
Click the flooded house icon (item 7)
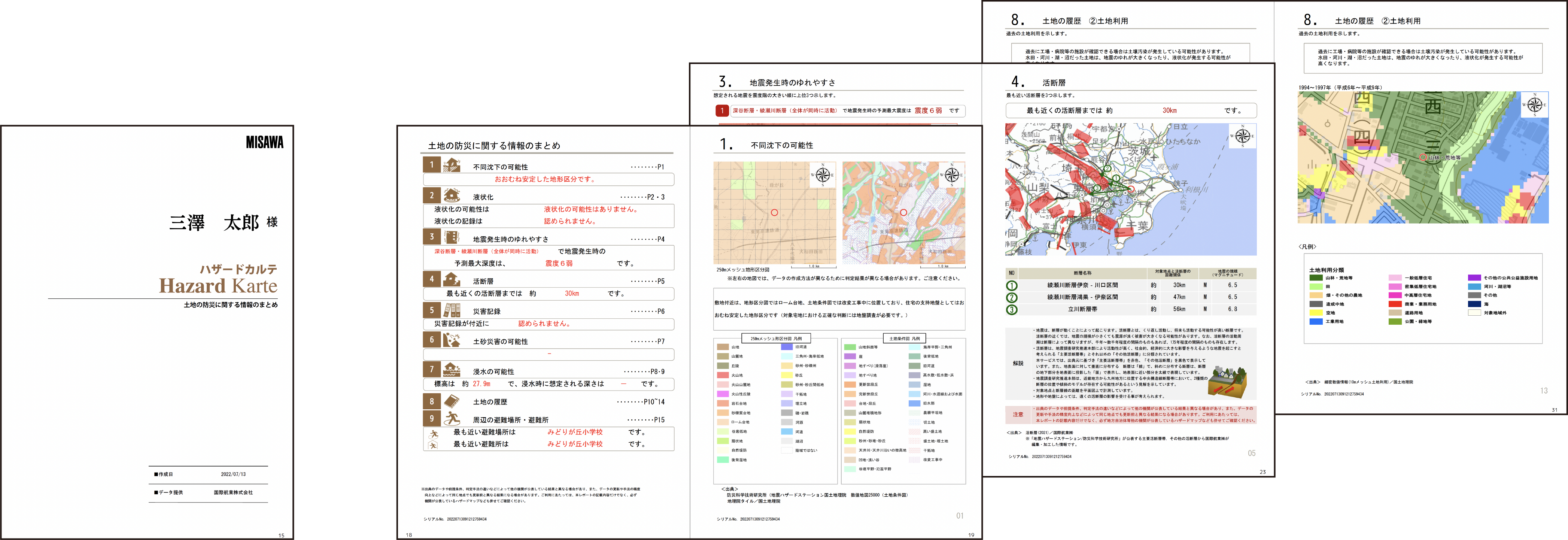click(452, 370)
